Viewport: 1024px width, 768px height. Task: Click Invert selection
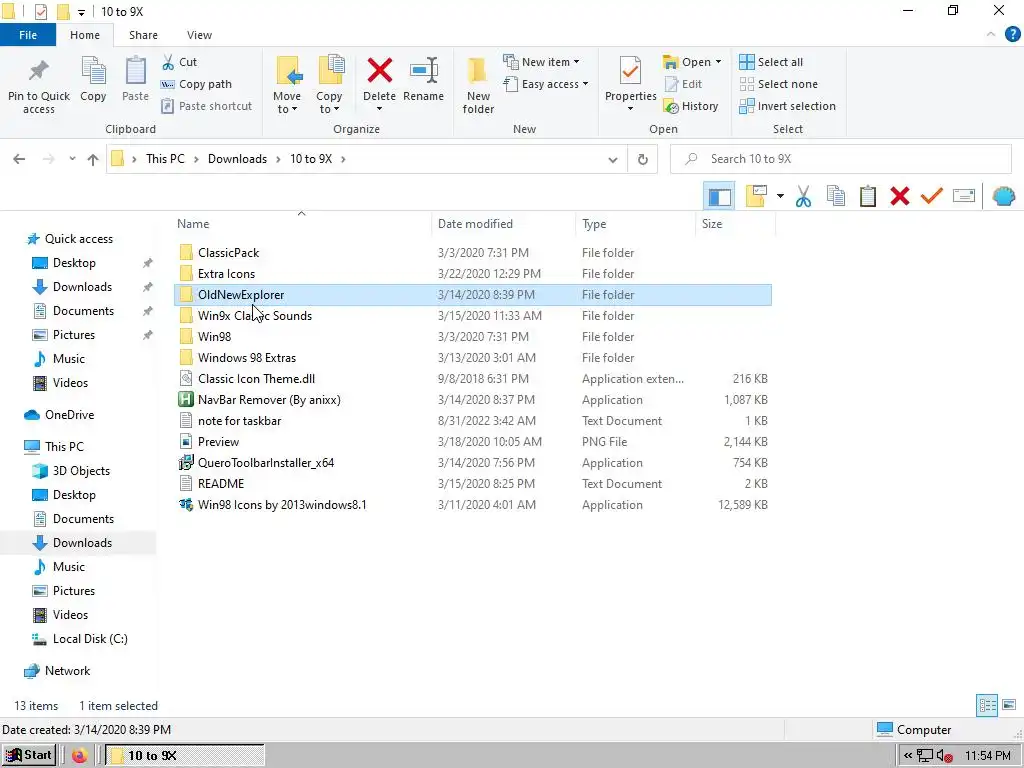[x=788, y=106]
